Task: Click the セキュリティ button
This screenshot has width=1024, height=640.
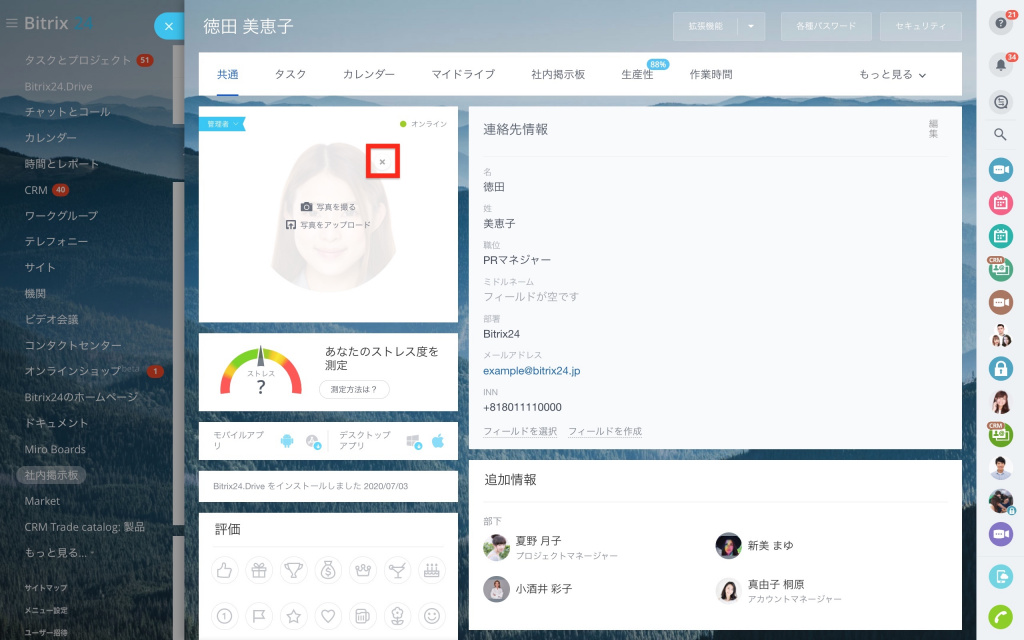Action: point(920,26)
